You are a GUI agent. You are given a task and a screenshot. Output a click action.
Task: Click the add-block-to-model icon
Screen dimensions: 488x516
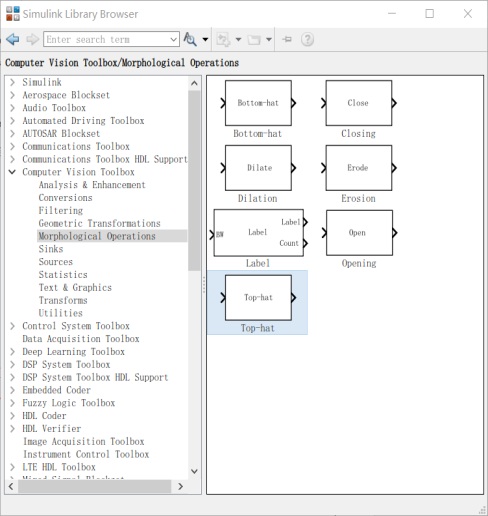[223, 40]
